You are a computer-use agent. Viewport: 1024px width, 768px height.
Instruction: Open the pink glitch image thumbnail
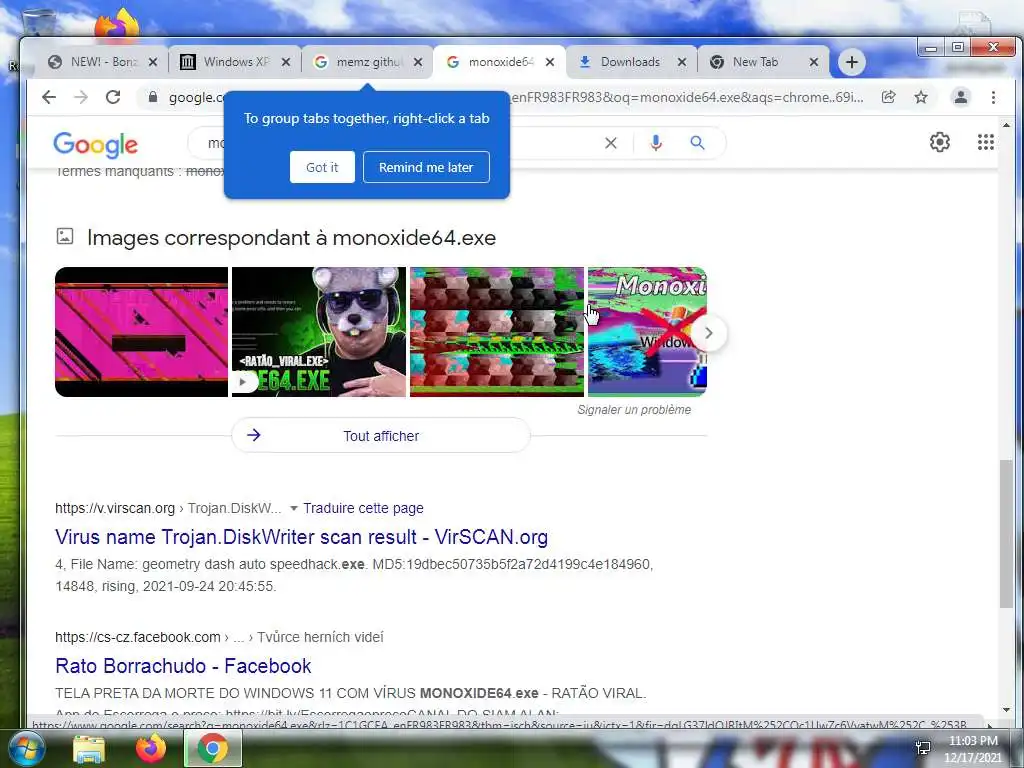tap(141, 332)
